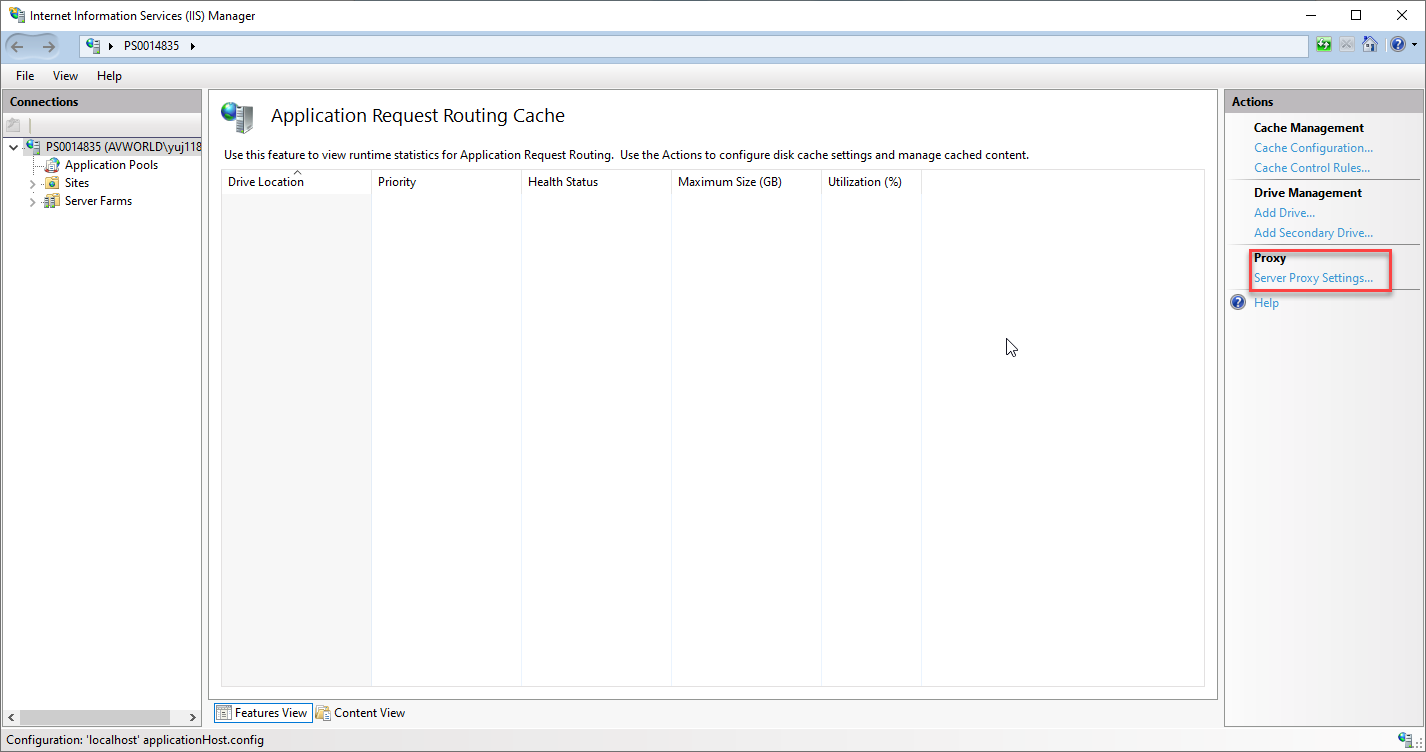
Task: Select the PS0014835 server node in Connections
Action: click(x=123, y=147)
